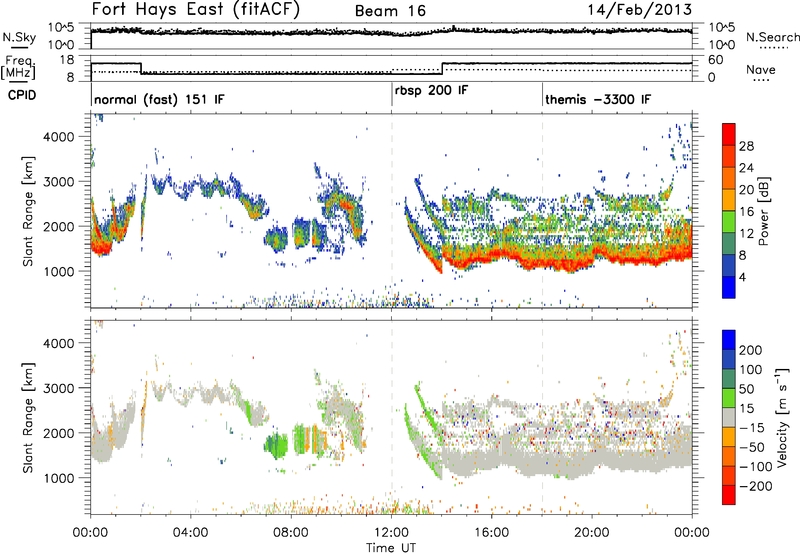Click the "N.Sky" legend label

tap(19, 37)
